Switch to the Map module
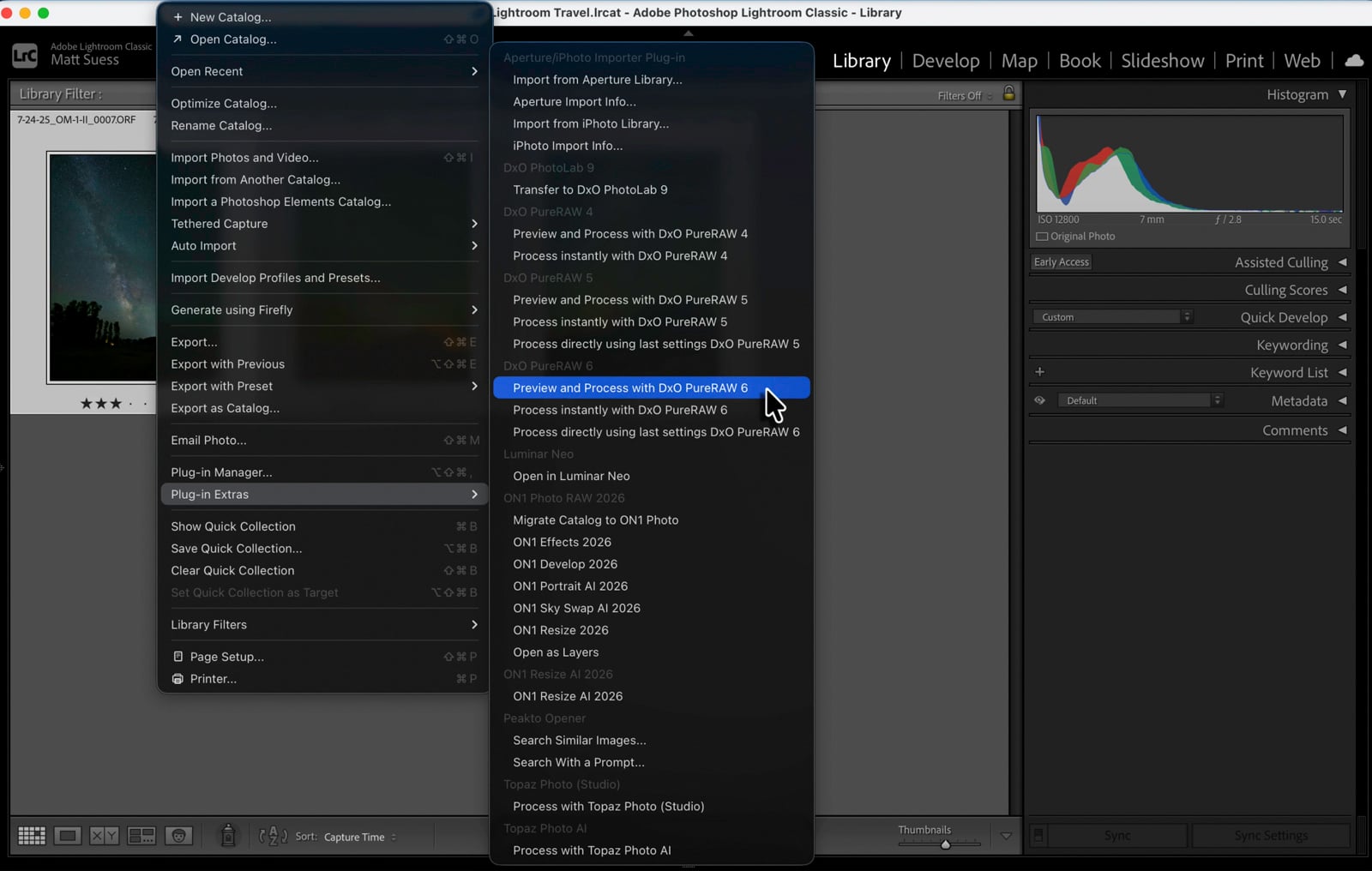 (x=1020, y=61)
